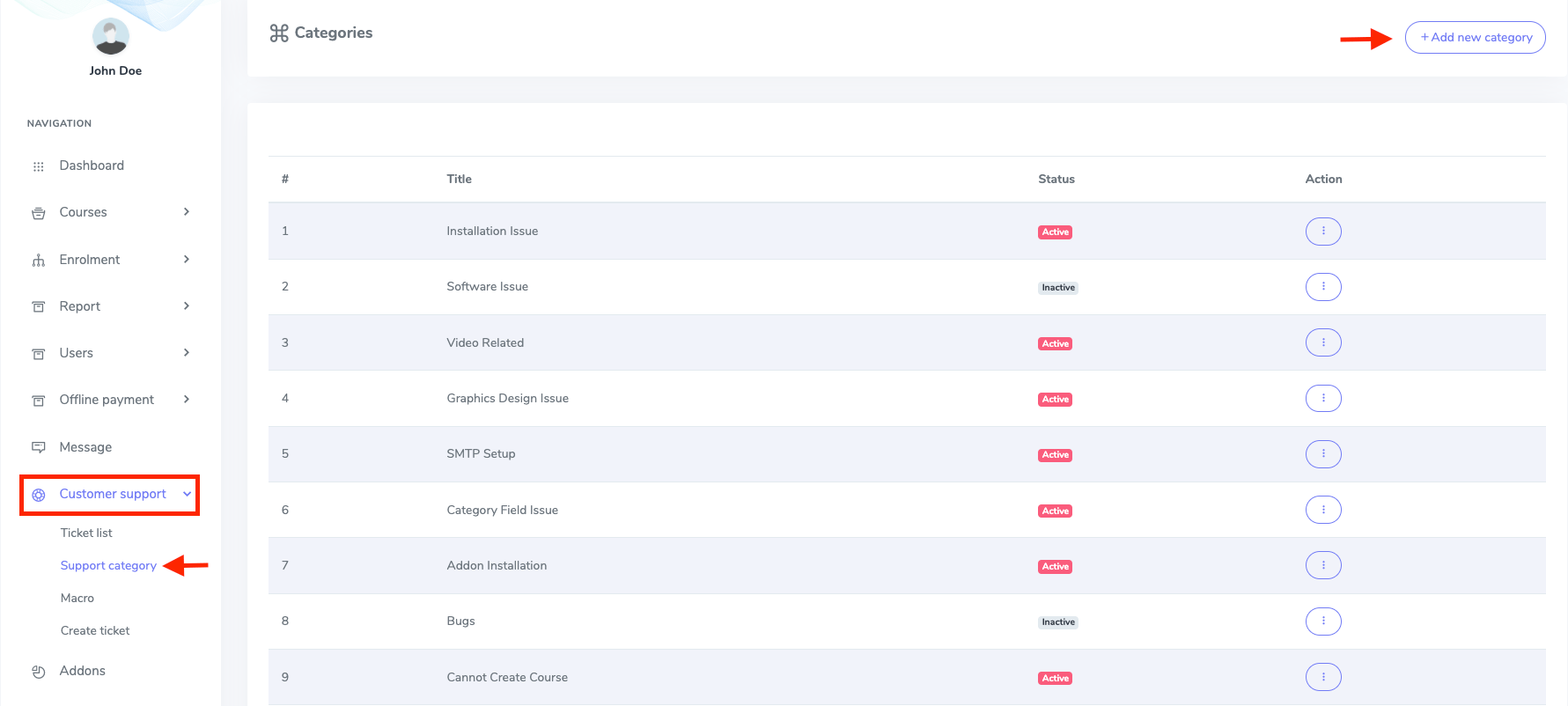Click the Users icon in the sidebar

[39, 352]
